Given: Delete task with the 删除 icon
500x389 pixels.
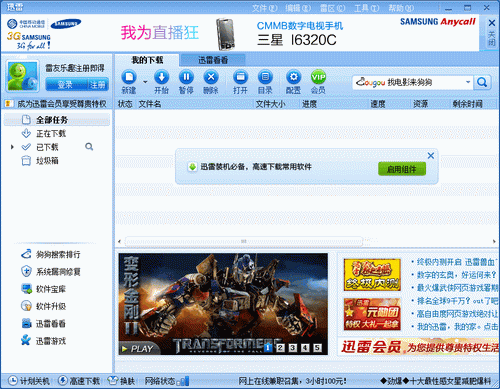Looking at the screenshot, I should tap(211, 77).
